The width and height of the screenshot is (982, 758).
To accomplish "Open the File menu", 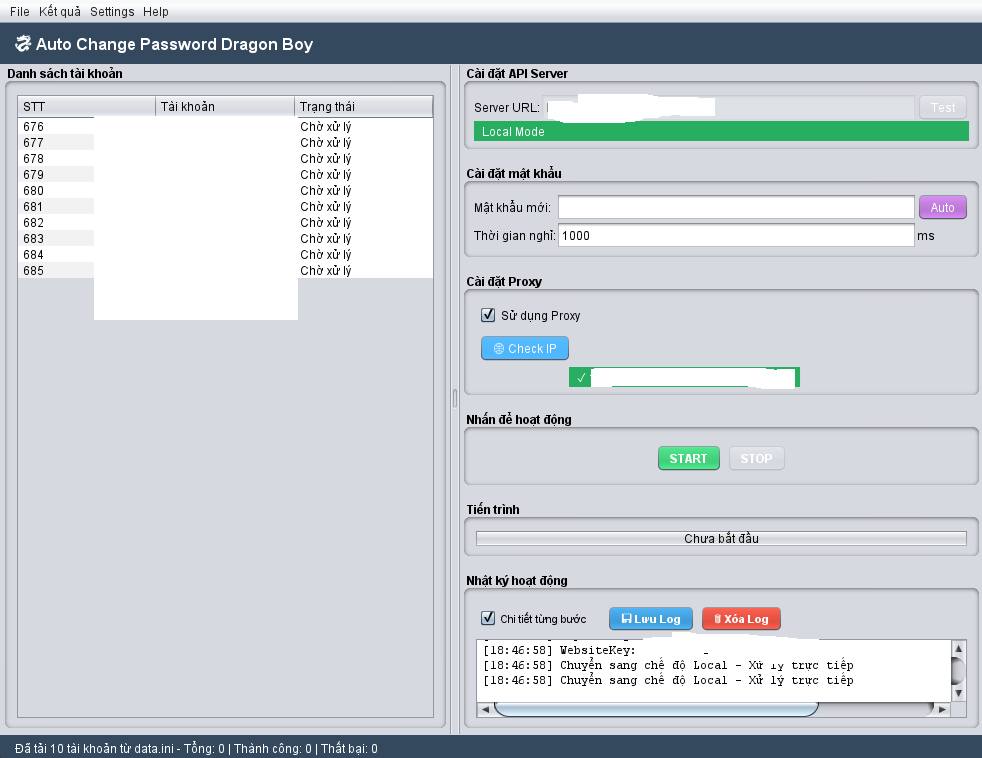I will (19, 12).
